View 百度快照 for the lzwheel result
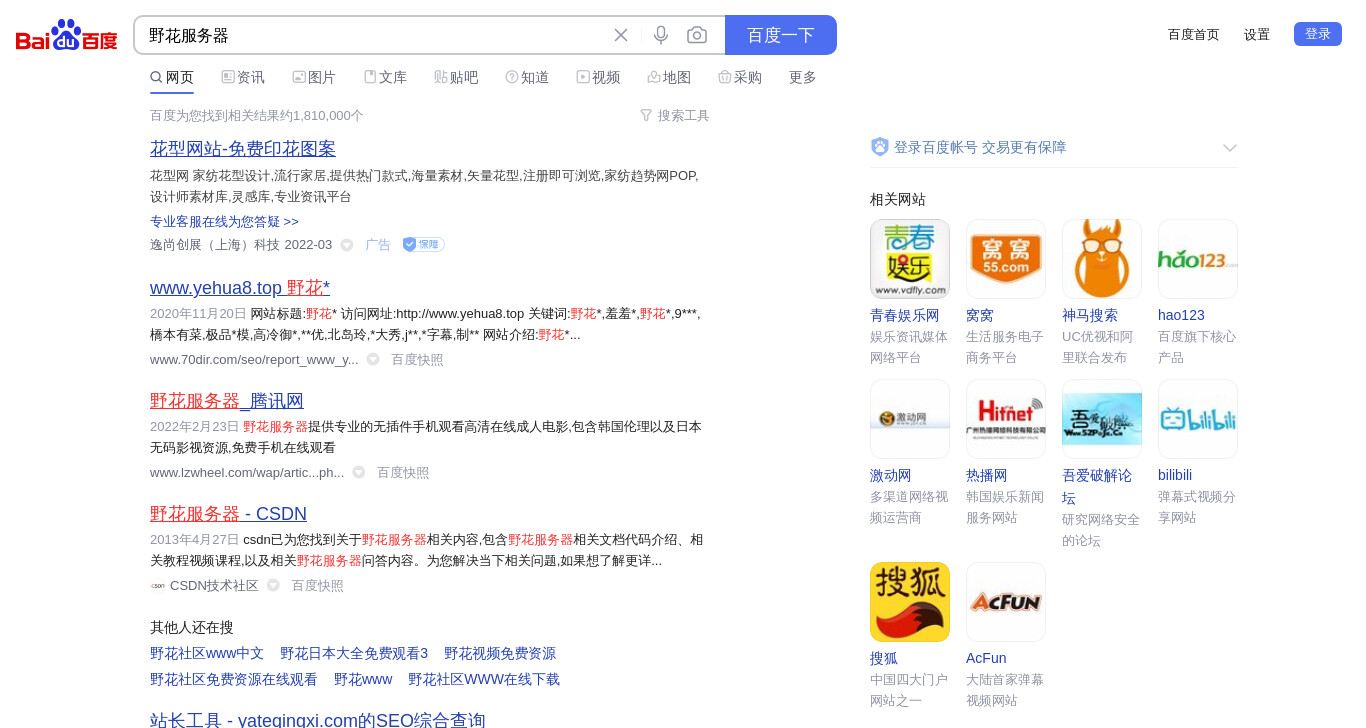Viewport: 1366px width, 728px height. coord(403,472)
